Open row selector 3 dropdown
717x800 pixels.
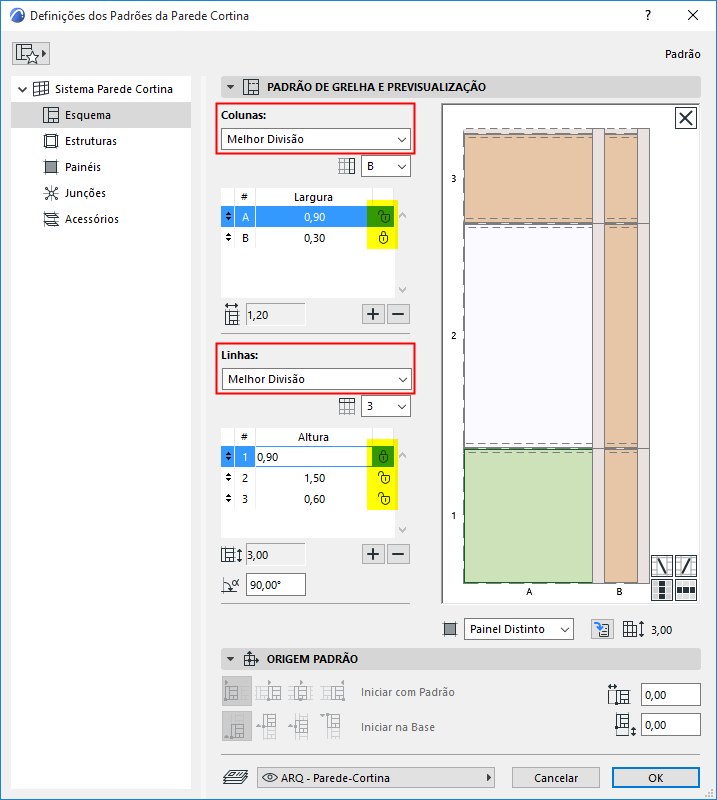point(386,406)
